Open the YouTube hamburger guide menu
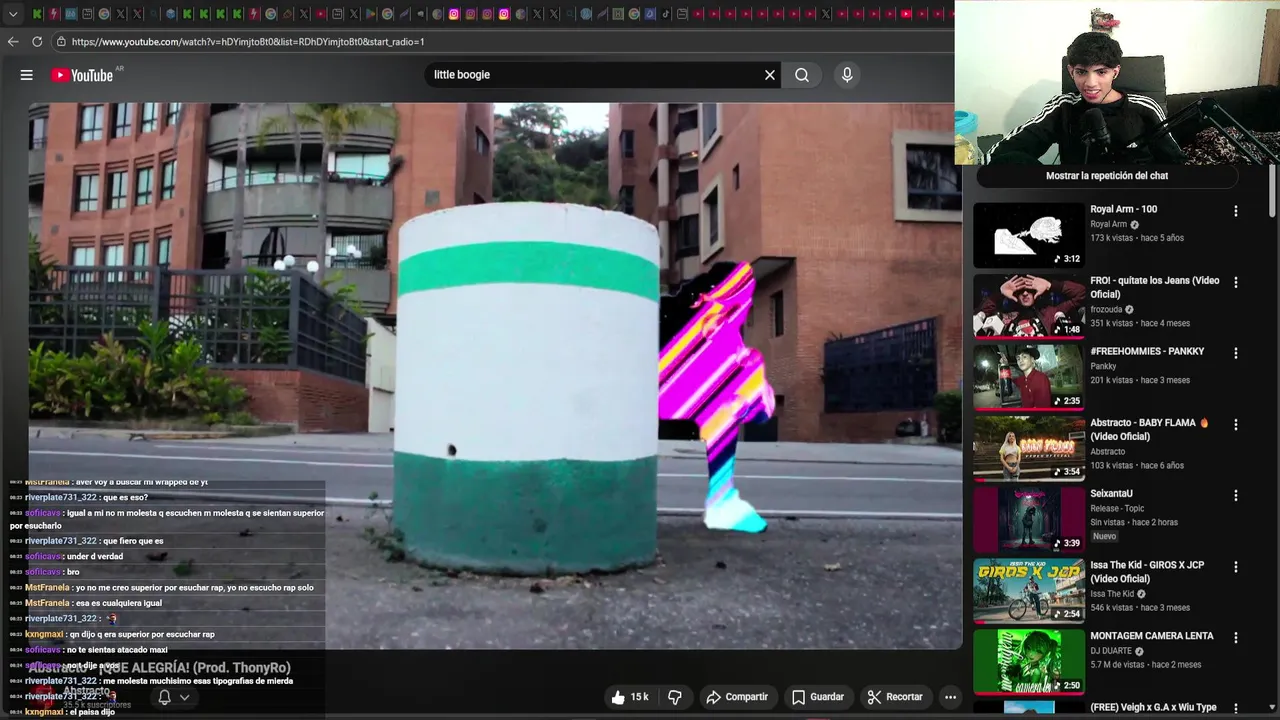 click(27, 75)
